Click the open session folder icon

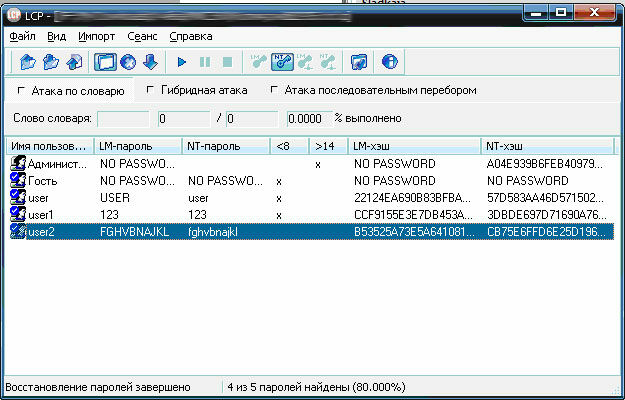click(x=51, y=62)
